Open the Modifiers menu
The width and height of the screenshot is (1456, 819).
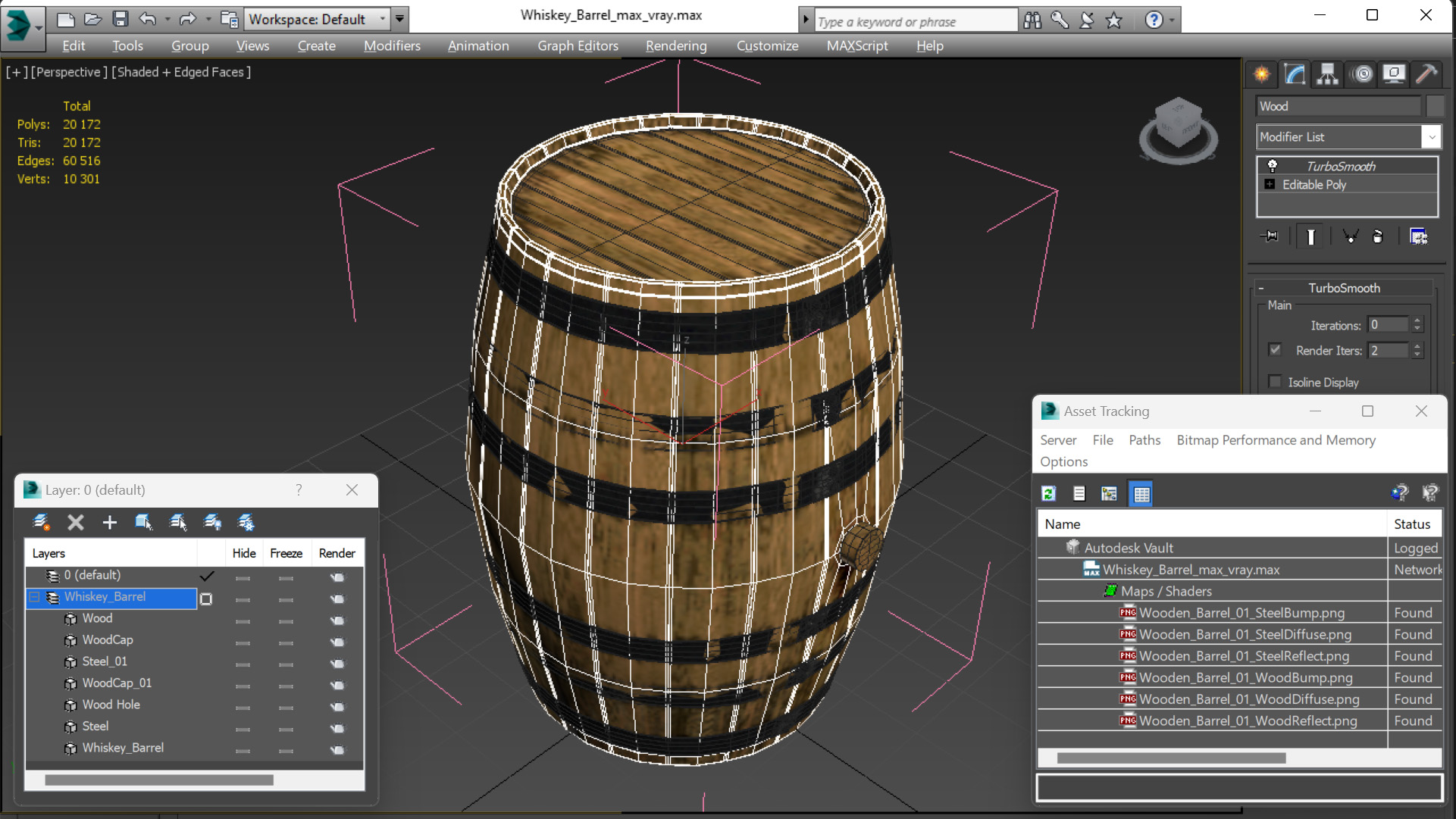(x=392, y=45)
